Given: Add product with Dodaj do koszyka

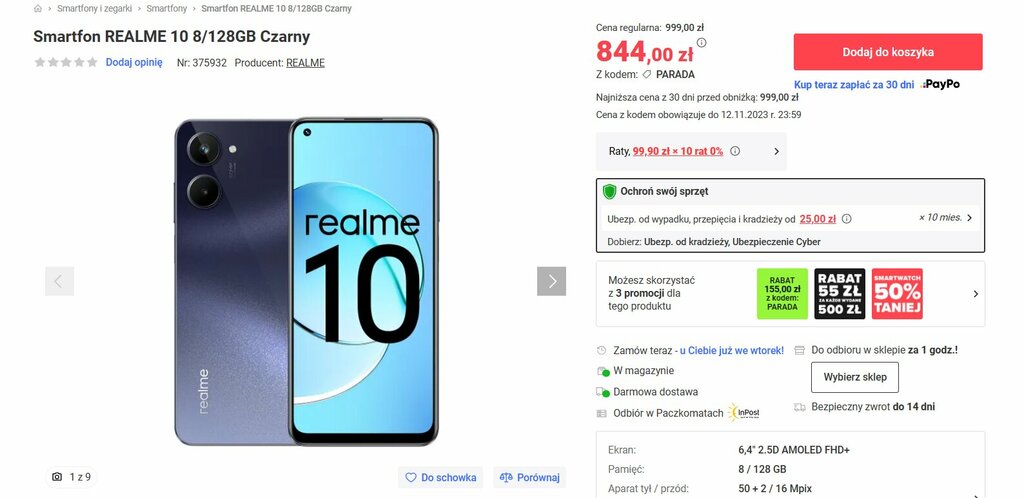Looking at the screenshot, I should 888,52.
